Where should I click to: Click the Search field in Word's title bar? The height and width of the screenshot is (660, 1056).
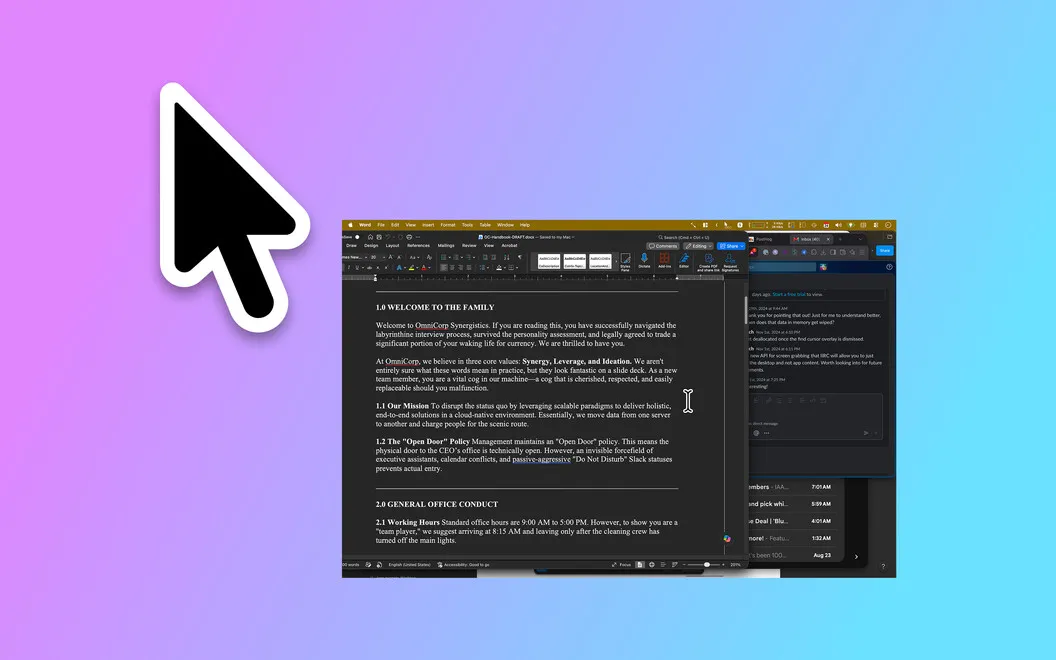[x=686, y=237]
